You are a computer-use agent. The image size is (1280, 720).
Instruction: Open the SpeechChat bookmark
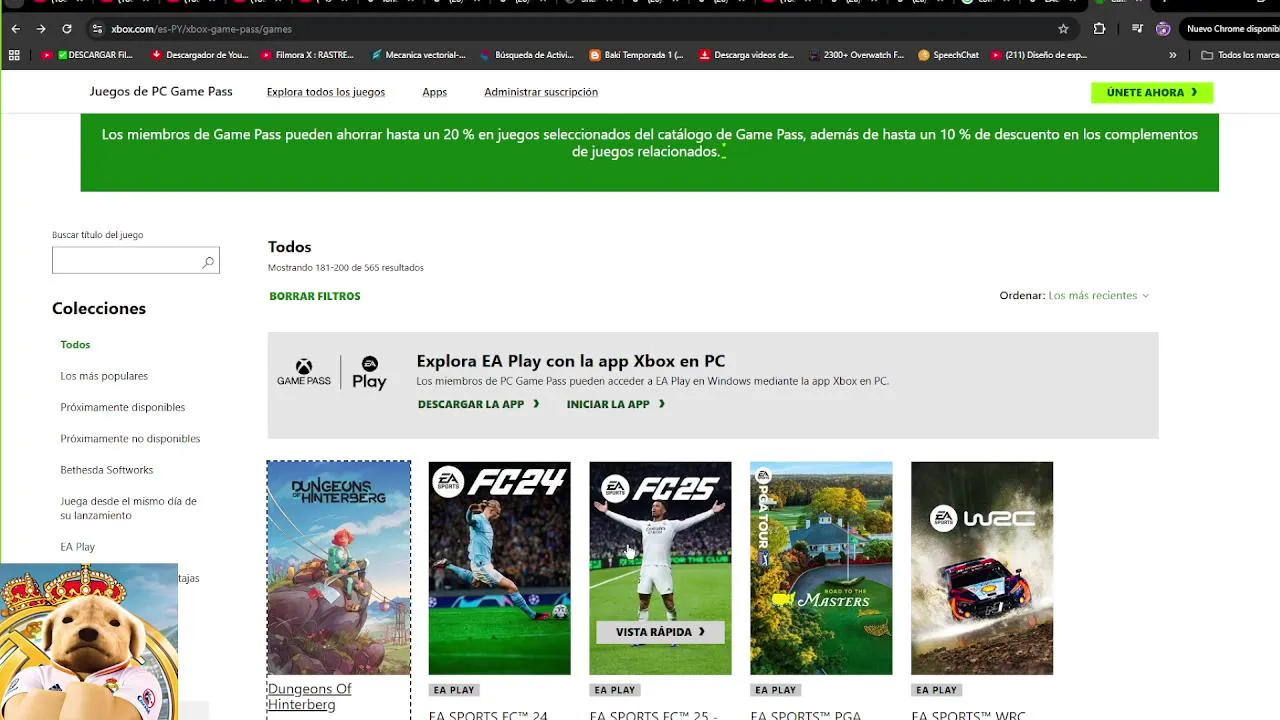(949, 55)
